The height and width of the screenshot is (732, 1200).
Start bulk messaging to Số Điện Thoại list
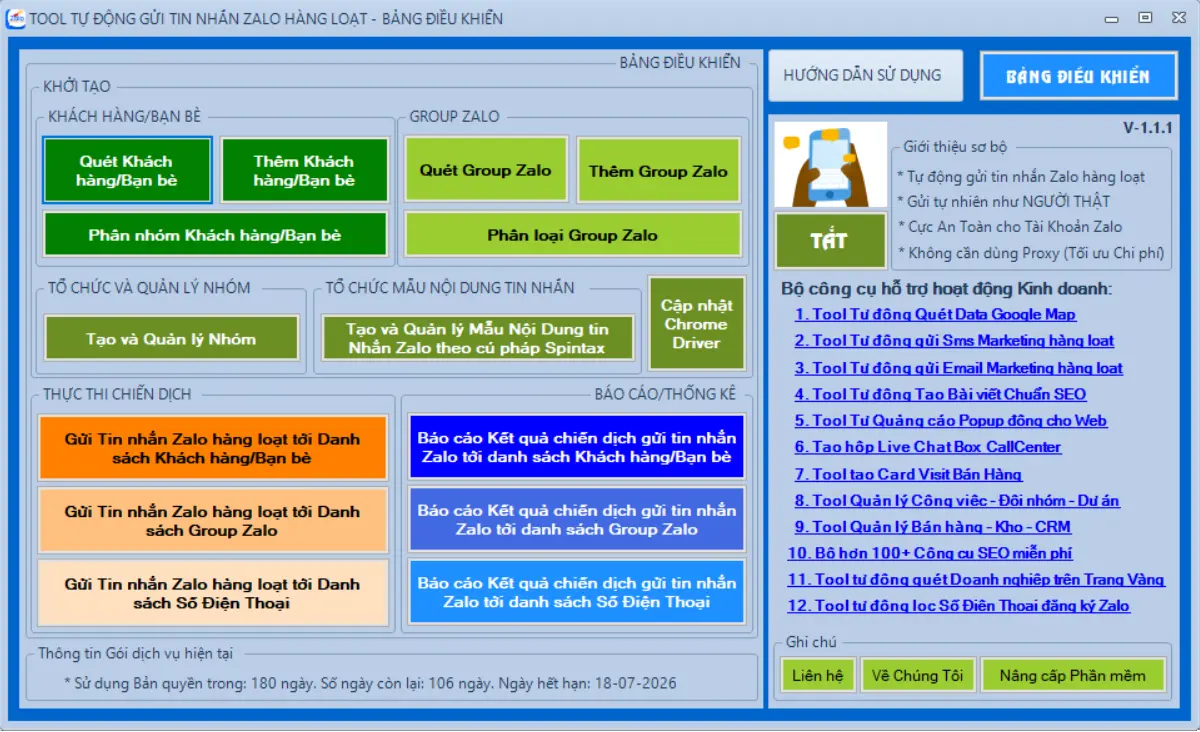click(x=212, y=593)
